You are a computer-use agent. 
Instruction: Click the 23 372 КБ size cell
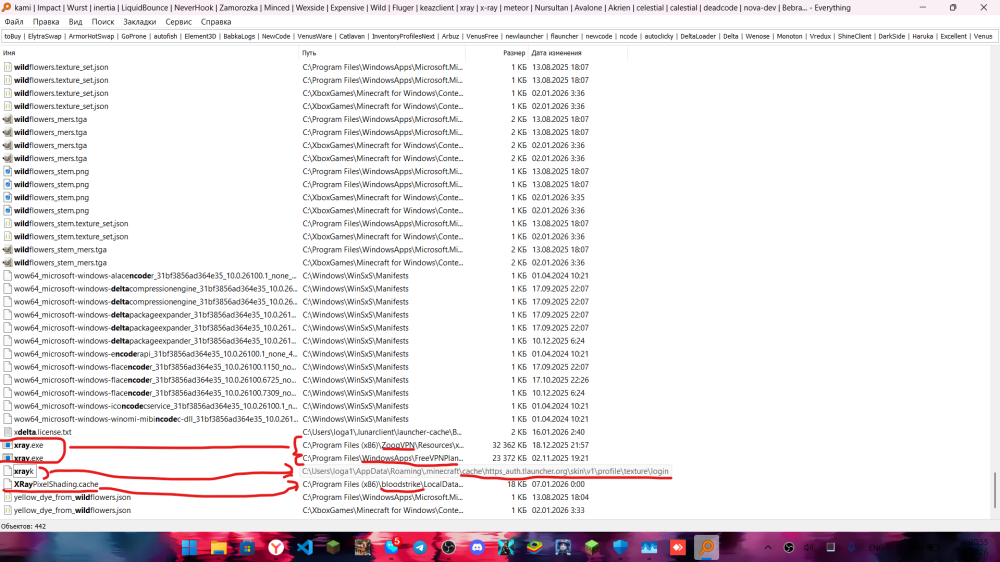[x=509, y=458]
